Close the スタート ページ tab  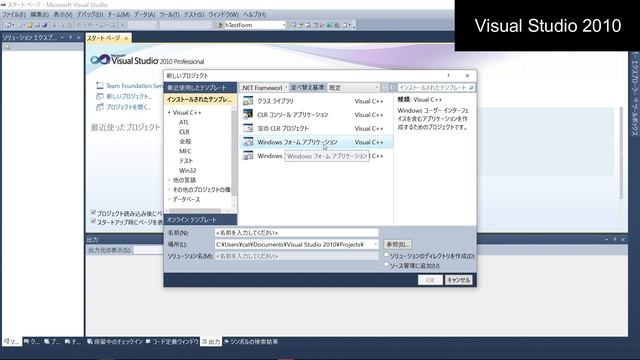[x=126, y=38]
